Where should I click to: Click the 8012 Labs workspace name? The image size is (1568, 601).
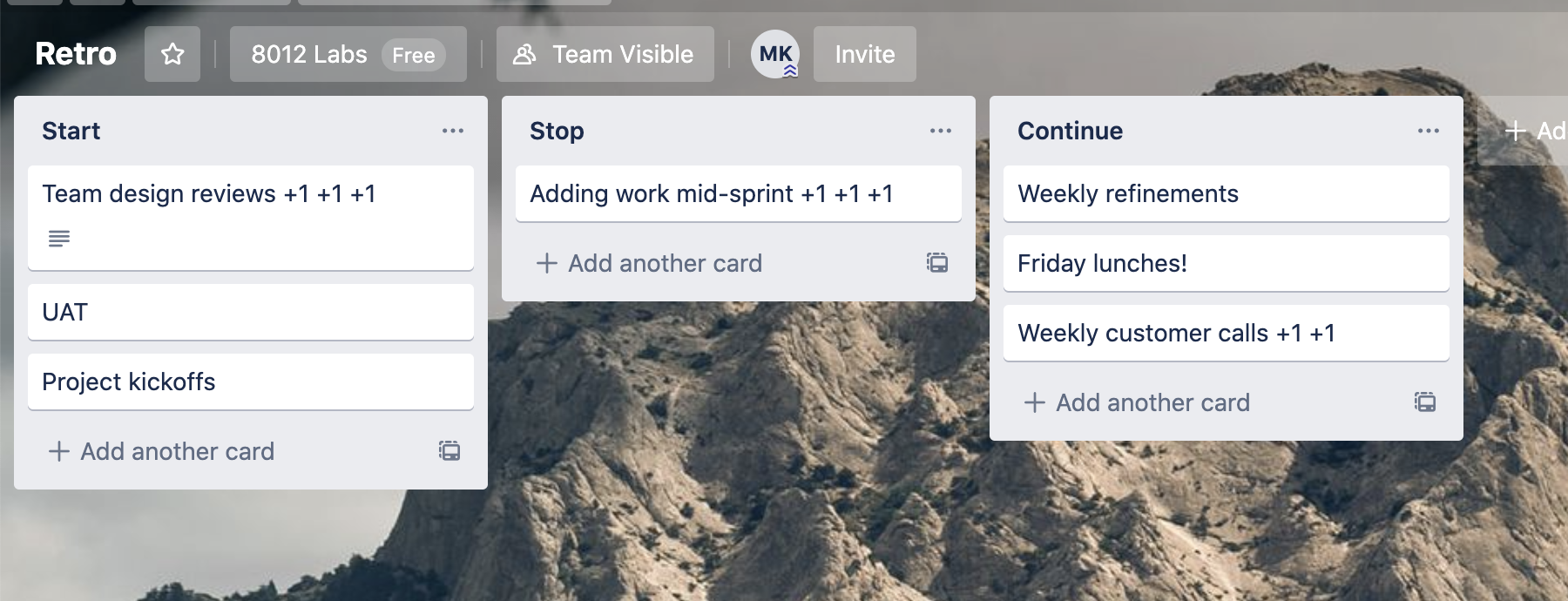pyautogui.click(x=309, y=54)
